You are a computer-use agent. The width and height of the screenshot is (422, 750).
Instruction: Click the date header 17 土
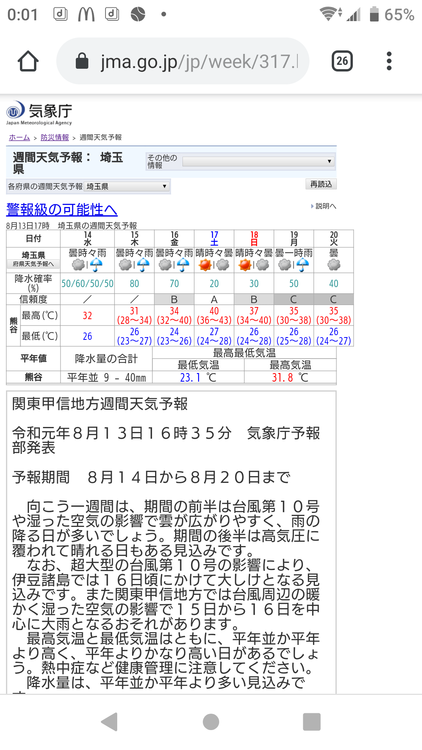[214, 238]
